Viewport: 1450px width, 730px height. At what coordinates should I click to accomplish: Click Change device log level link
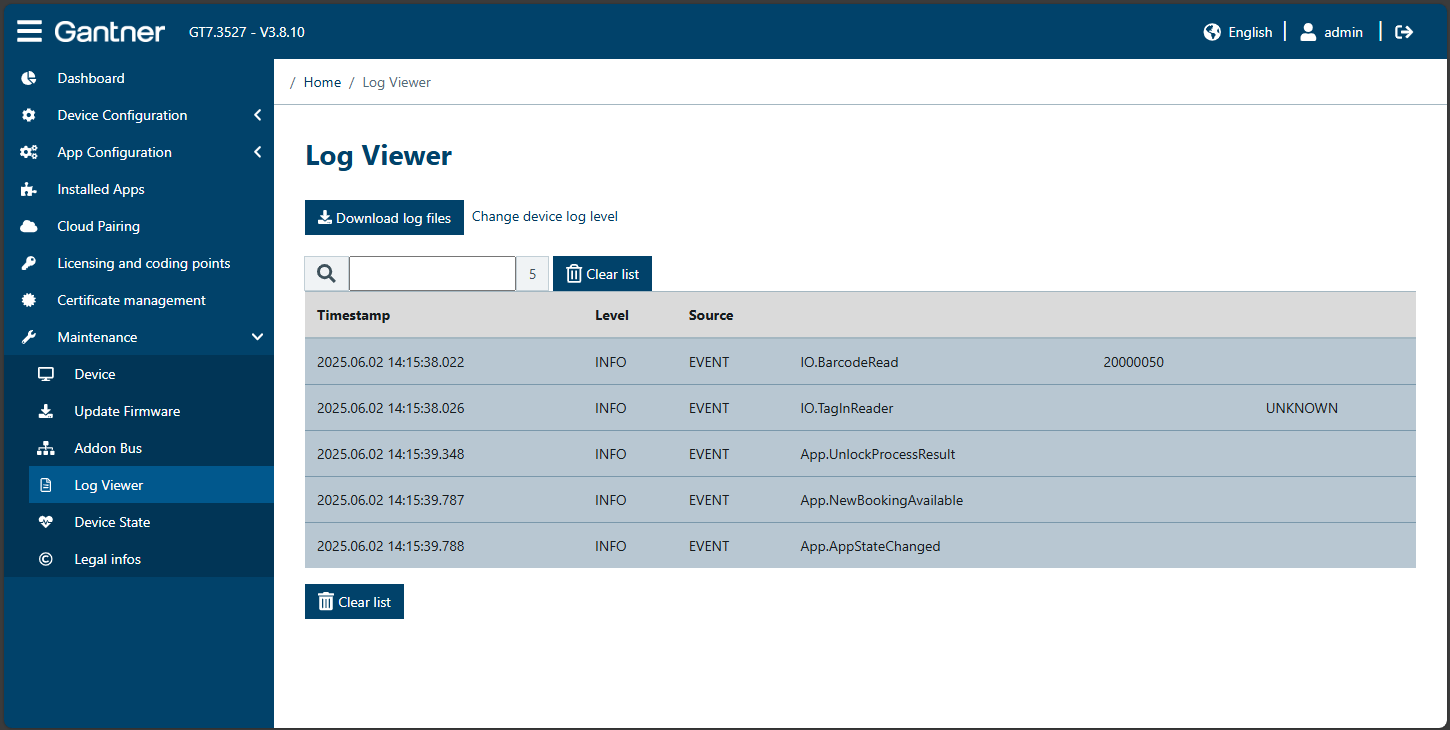click(x=545, y=216)
